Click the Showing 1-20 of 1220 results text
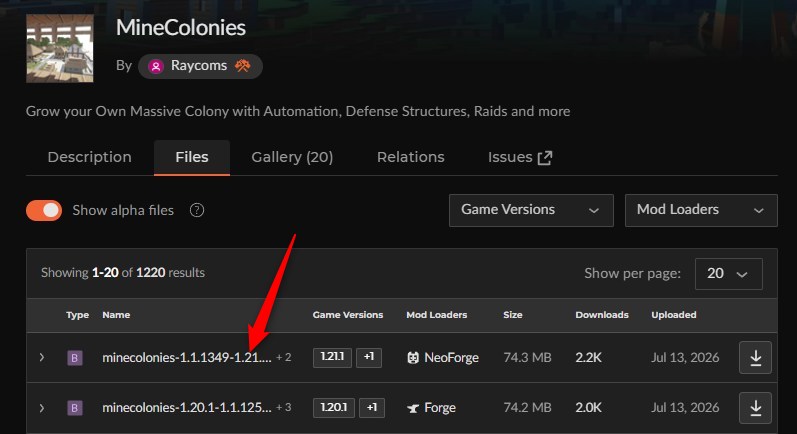The width and height of the screenshot is (797, 434). [123, 273]
